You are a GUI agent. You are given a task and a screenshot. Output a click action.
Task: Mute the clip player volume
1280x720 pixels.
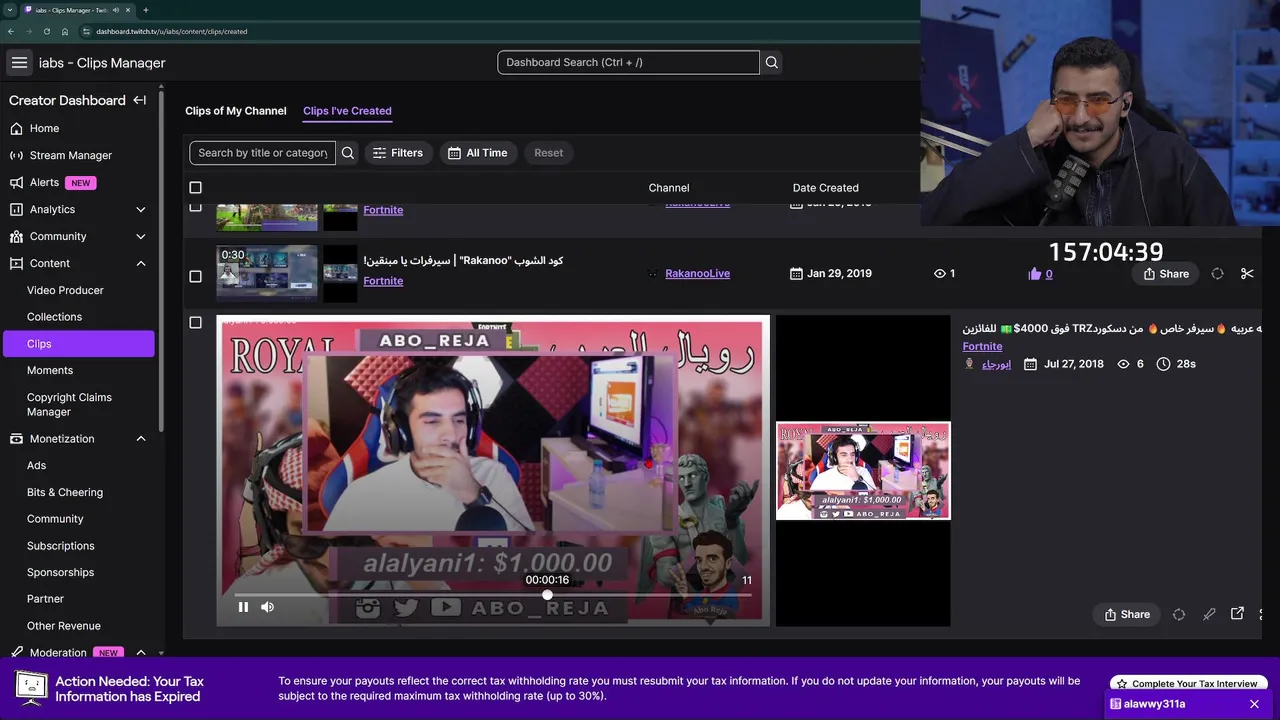267,607
